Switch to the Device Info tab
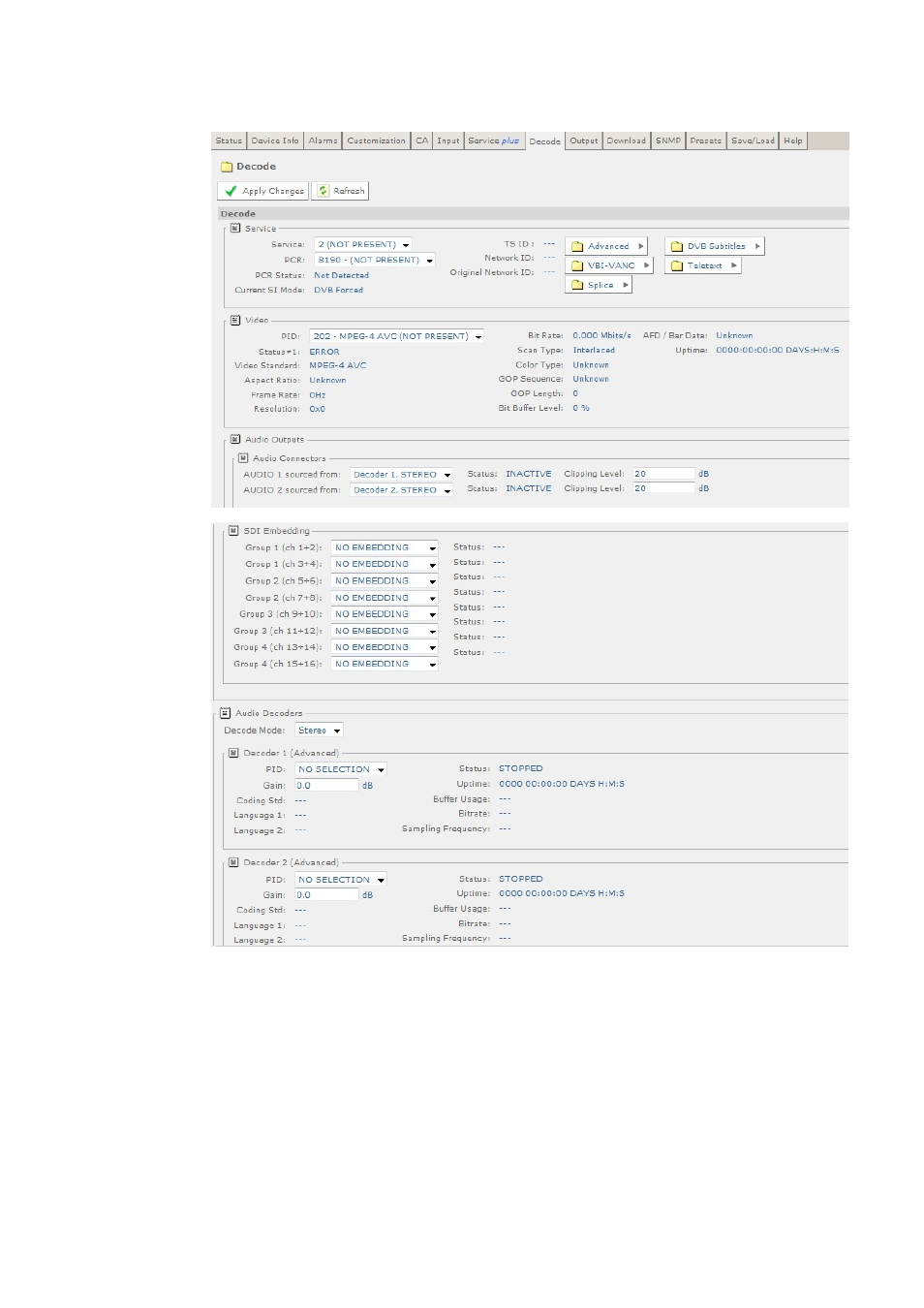Viewport: 924px width, 1308px height. [x=275, y=140]
